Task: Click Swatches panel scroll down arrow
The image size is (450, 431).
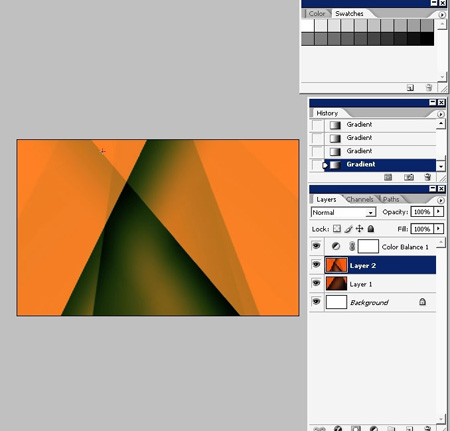Action: [x=442, y=77]
